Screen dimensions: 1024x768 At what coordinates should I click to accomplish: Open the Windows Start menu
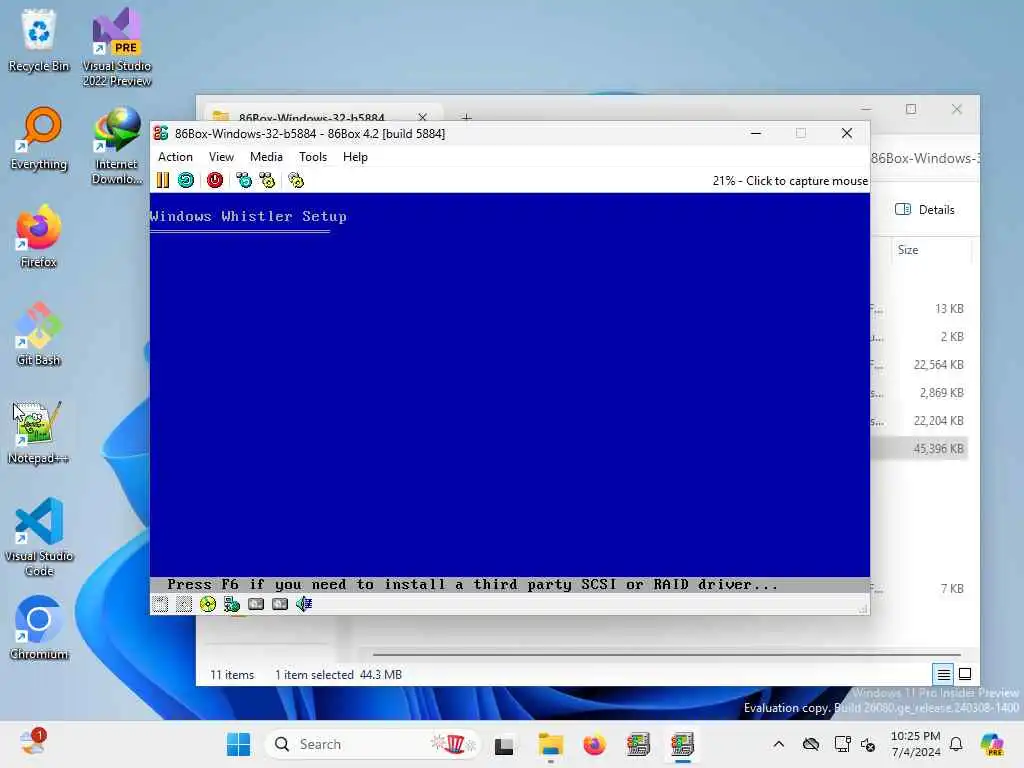coord(238,744)
